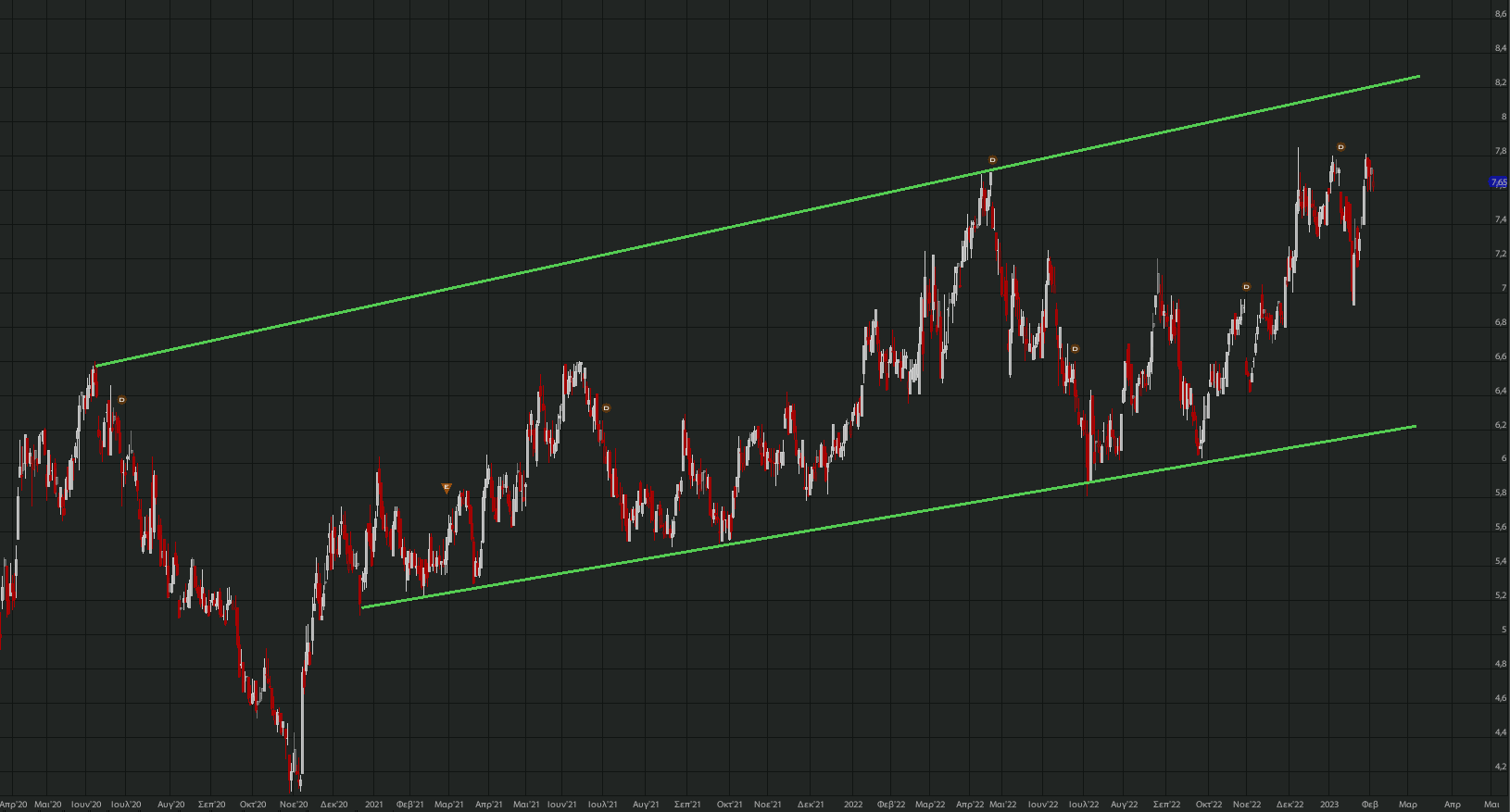The width and height of the screenshot is (1510, 812).
Task: Click the Απρ'22 date axis label
Action: click(x=970, y=805)
